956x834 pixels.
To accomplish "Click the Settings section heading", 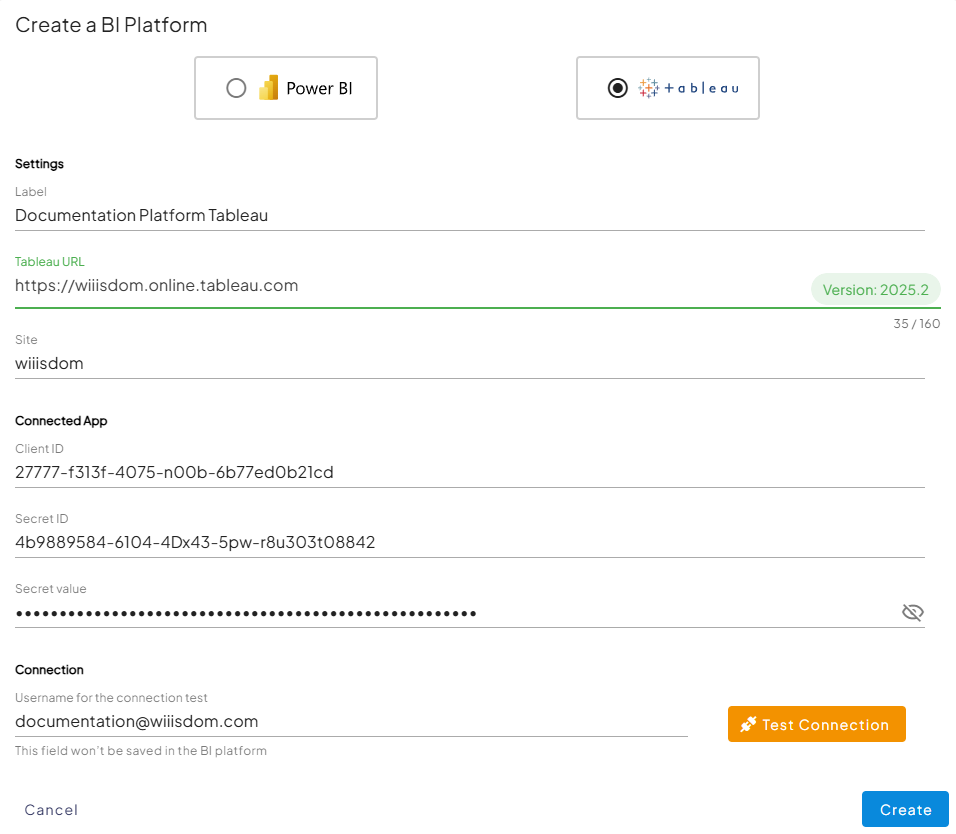I will pyautogui.click(x=40, y=164).
